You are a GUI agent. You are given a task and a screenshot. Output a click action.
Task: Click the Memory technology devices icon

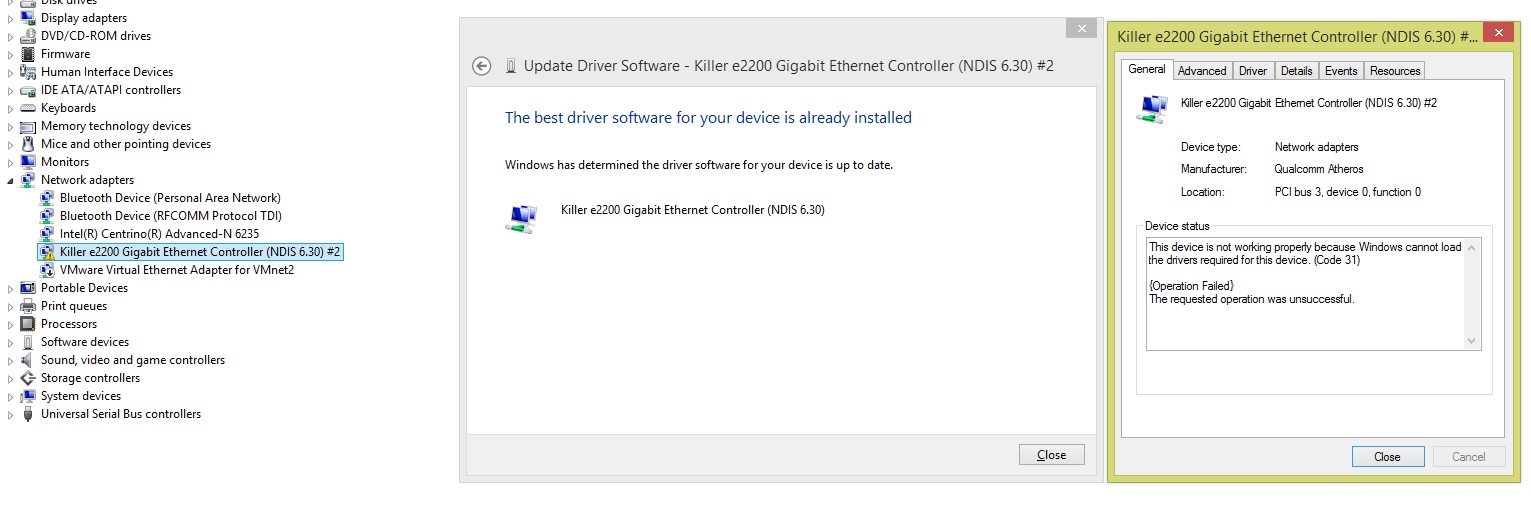pyautogui.click(x=28, y=126)
